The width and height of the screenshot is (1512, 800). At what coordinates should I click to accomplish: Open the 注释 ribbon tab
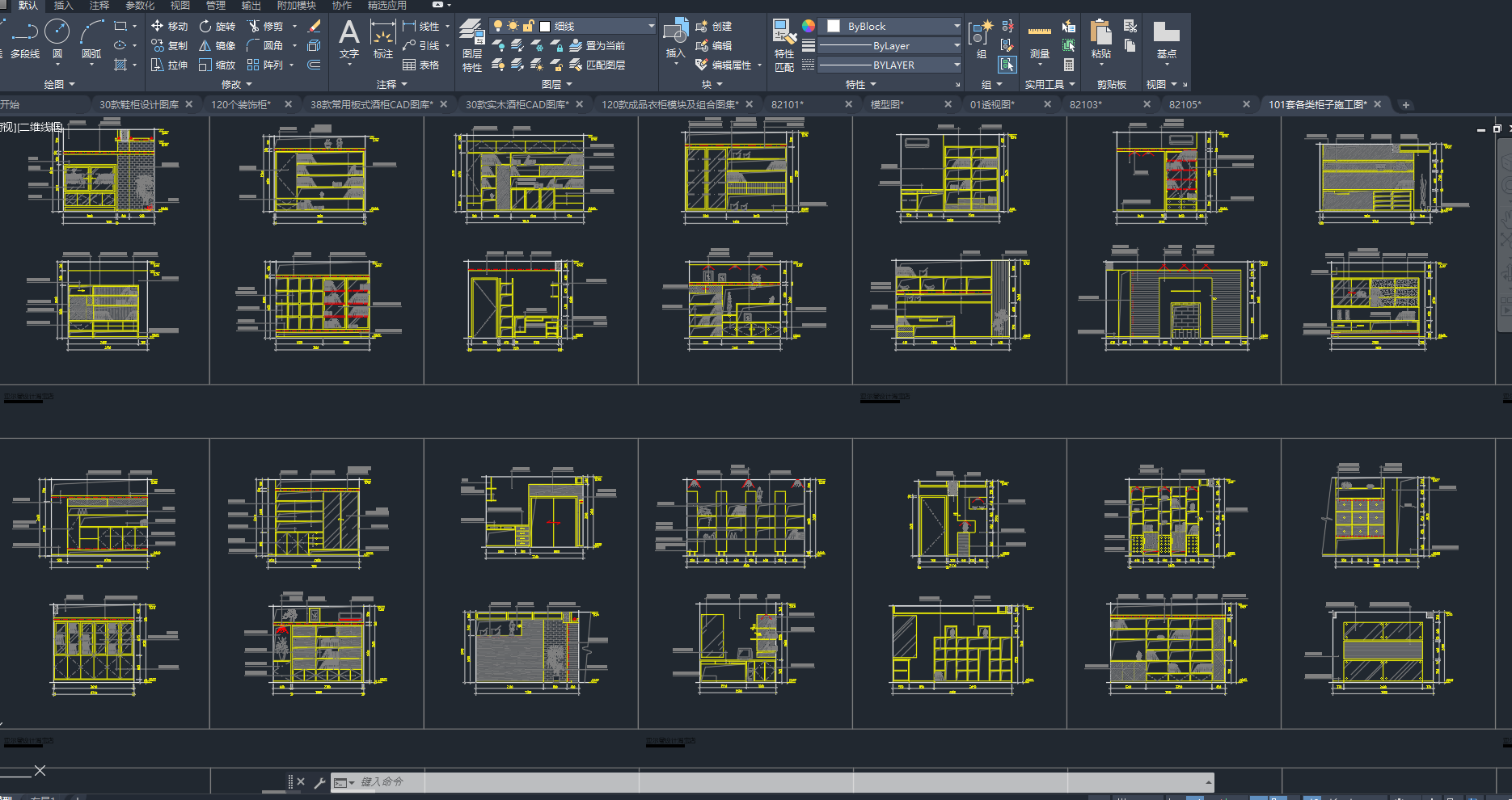[x=99, y=6]
